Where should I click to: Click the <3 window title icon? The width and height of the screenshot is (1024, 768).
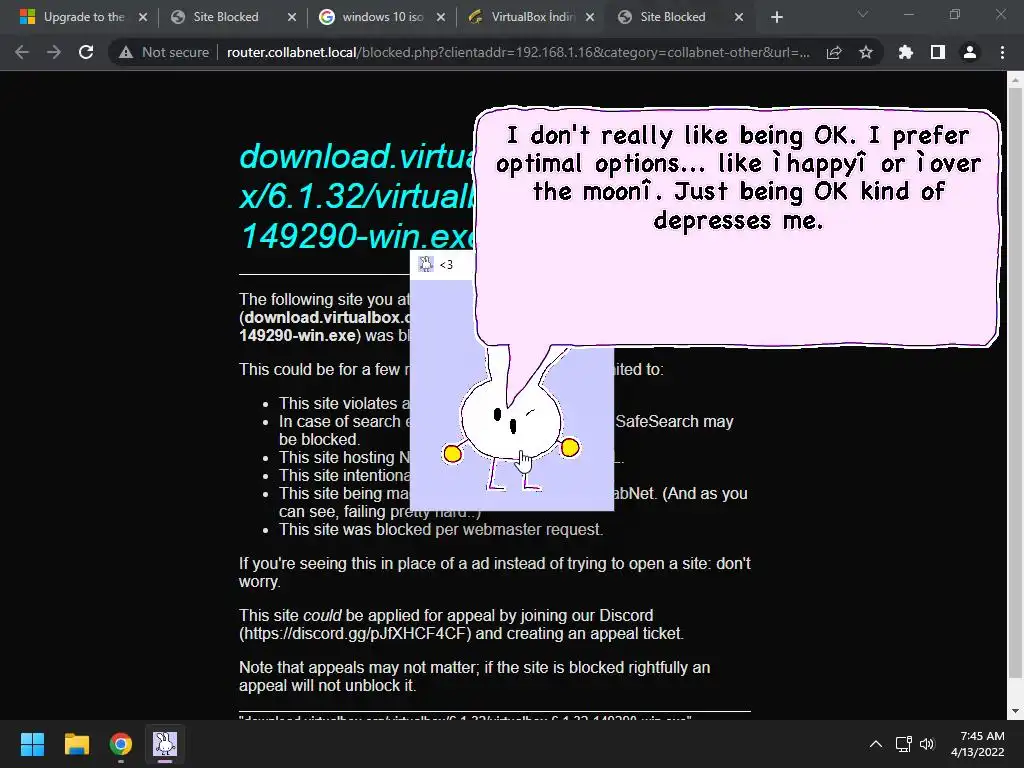pos(426,264)
